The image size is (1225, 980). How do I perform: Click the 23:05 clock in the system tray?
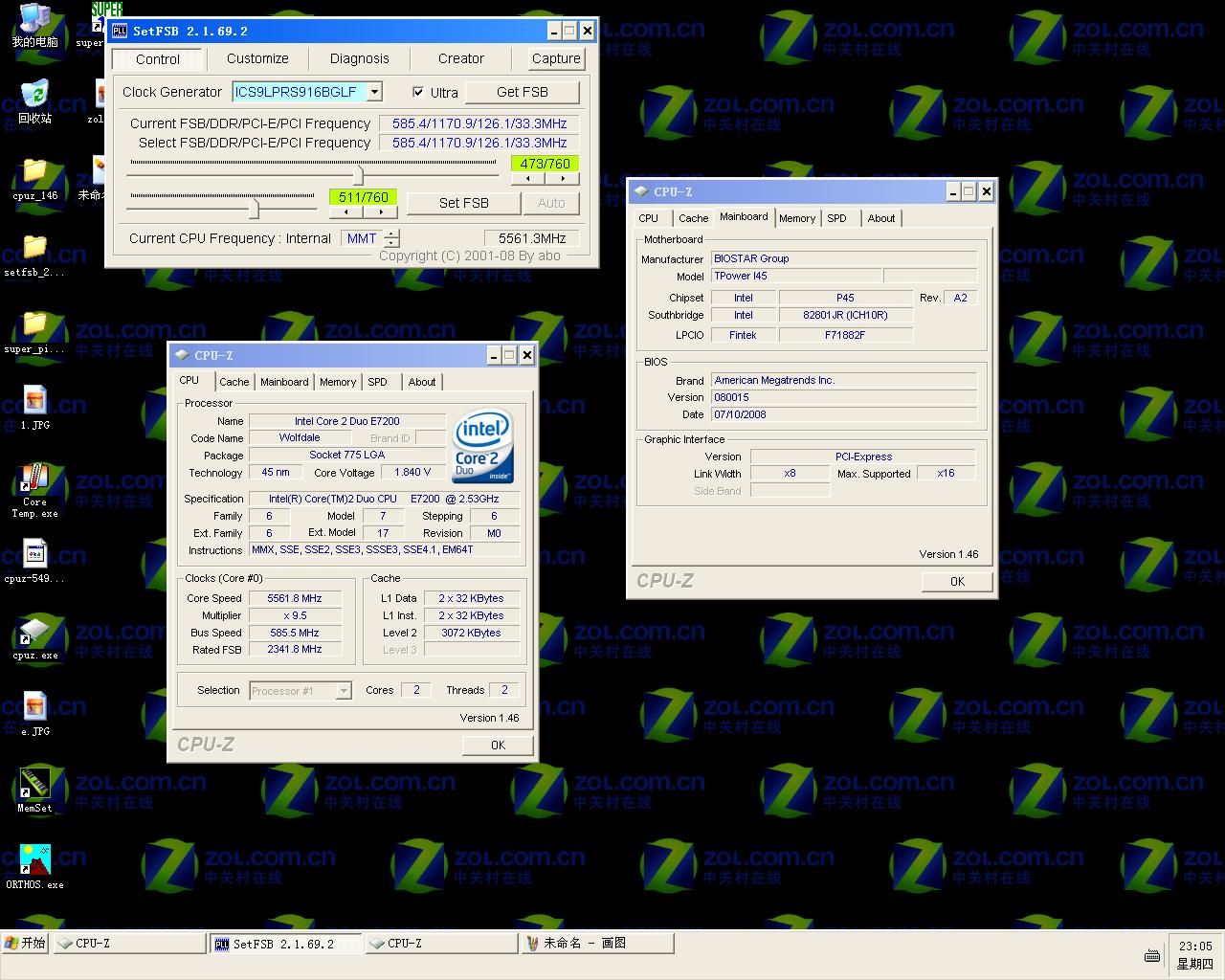click(1195, 946)
